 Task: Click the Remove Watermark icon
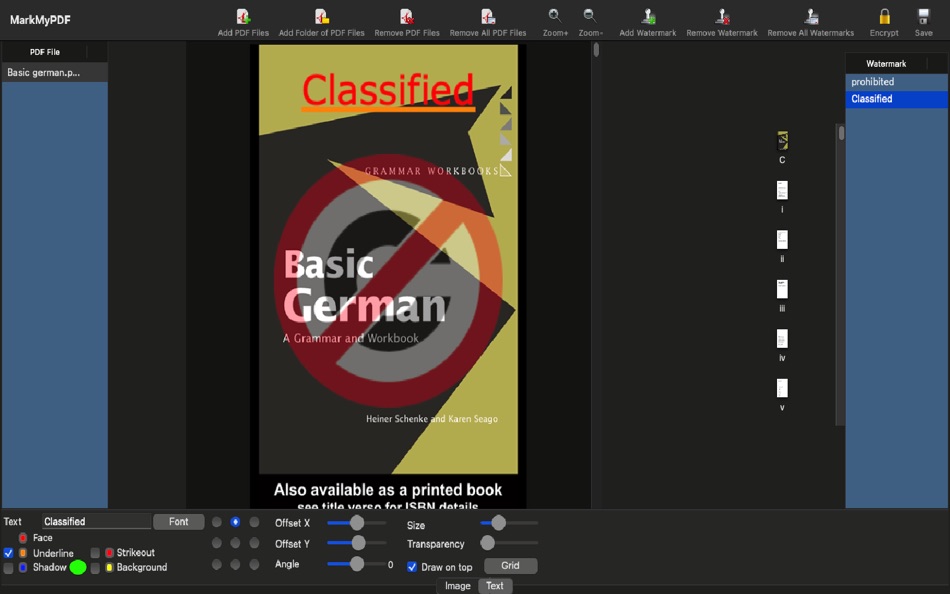(722, 16)
